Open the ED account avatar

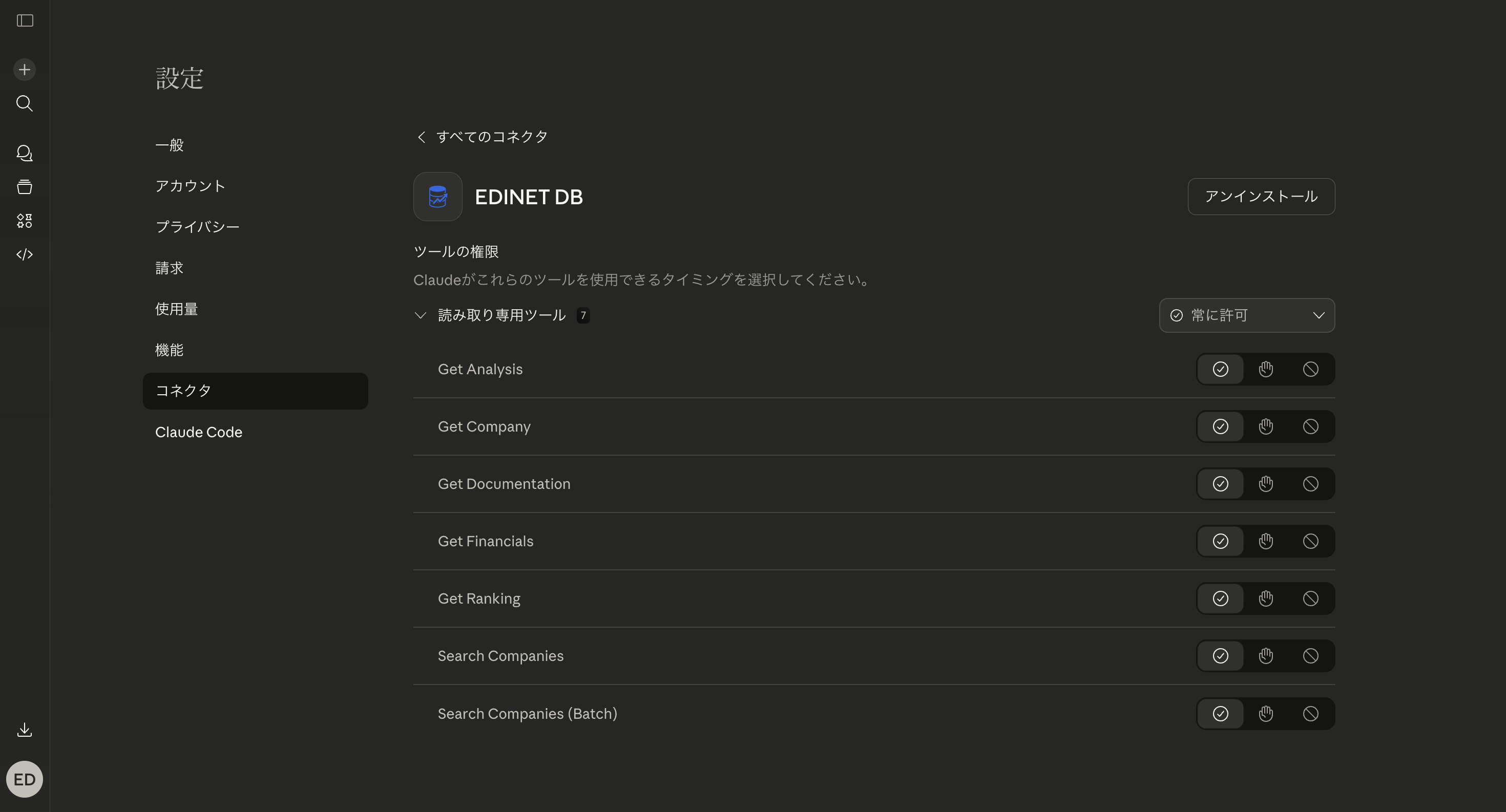pyautogui.click(x=24, y=779)
